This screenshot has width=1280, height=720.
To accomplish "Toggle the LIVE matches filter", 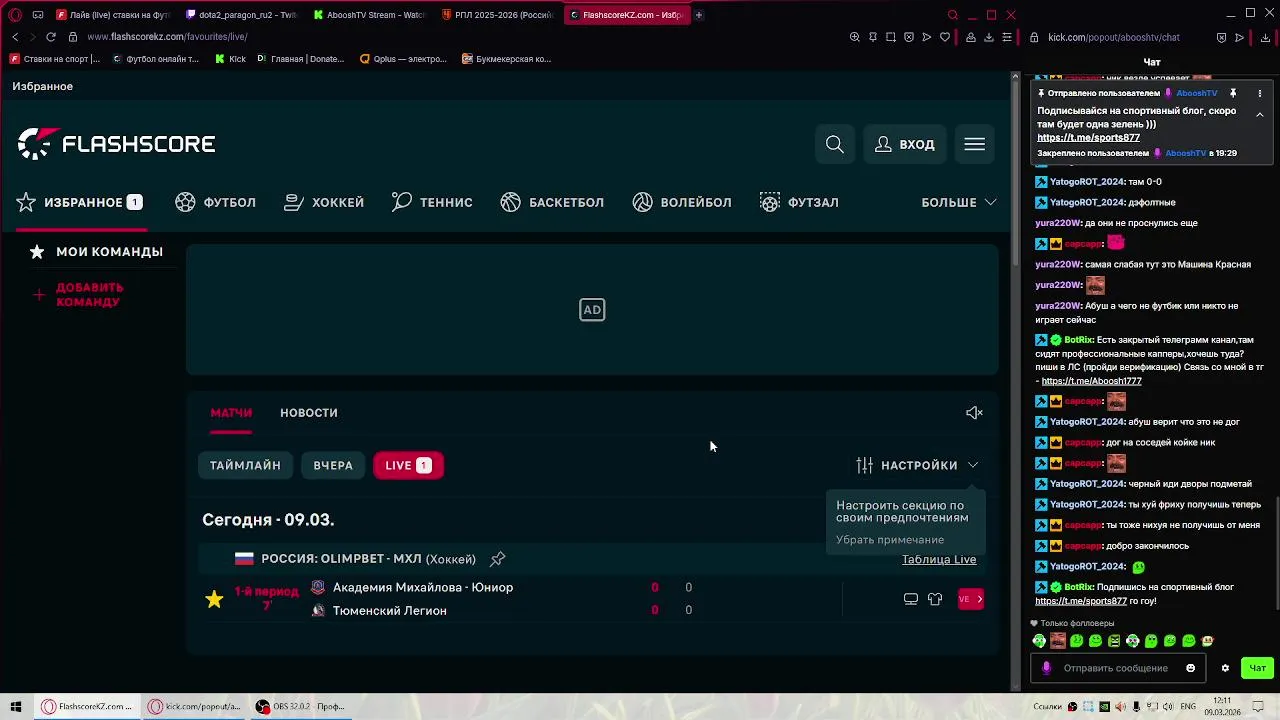I will point(408,466).
